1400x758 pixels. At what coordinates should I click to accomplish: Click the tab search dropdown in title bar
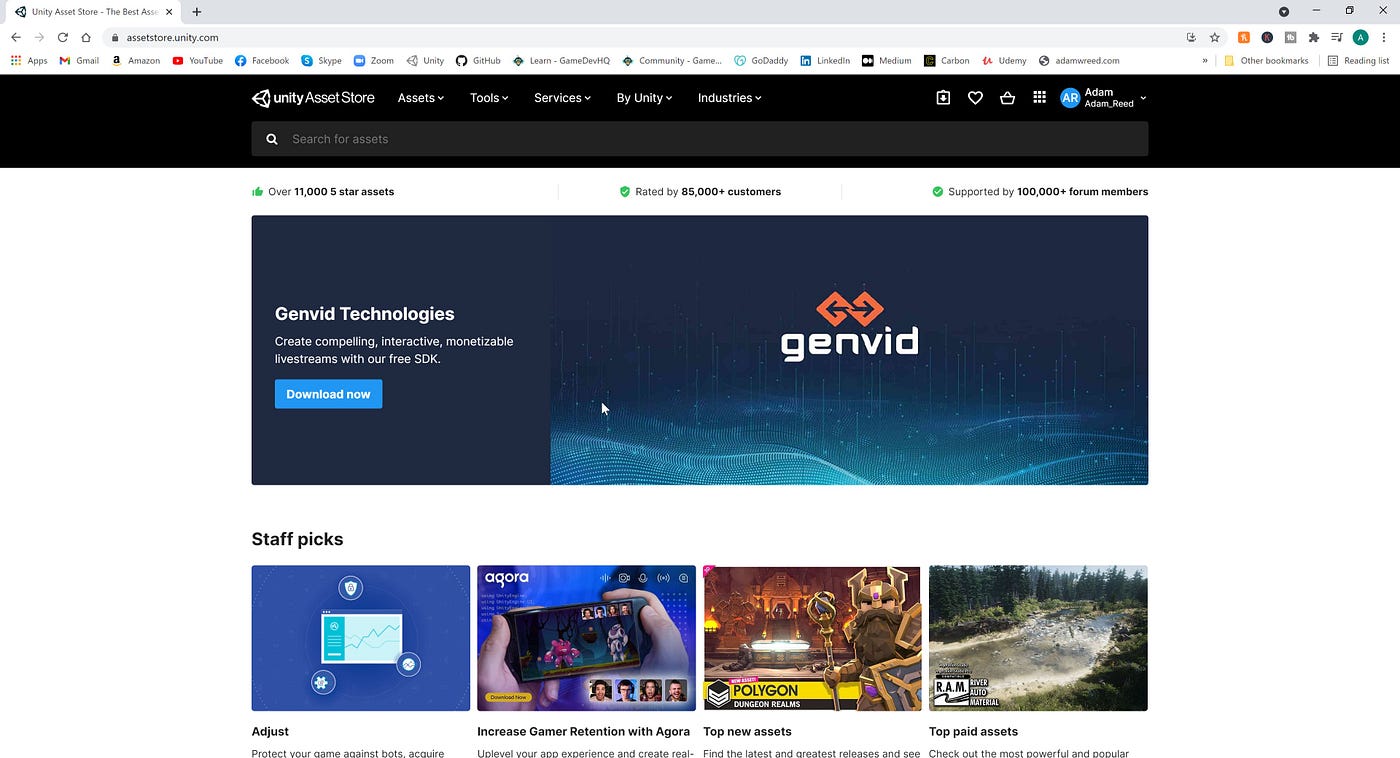[x=1284, y=12]
